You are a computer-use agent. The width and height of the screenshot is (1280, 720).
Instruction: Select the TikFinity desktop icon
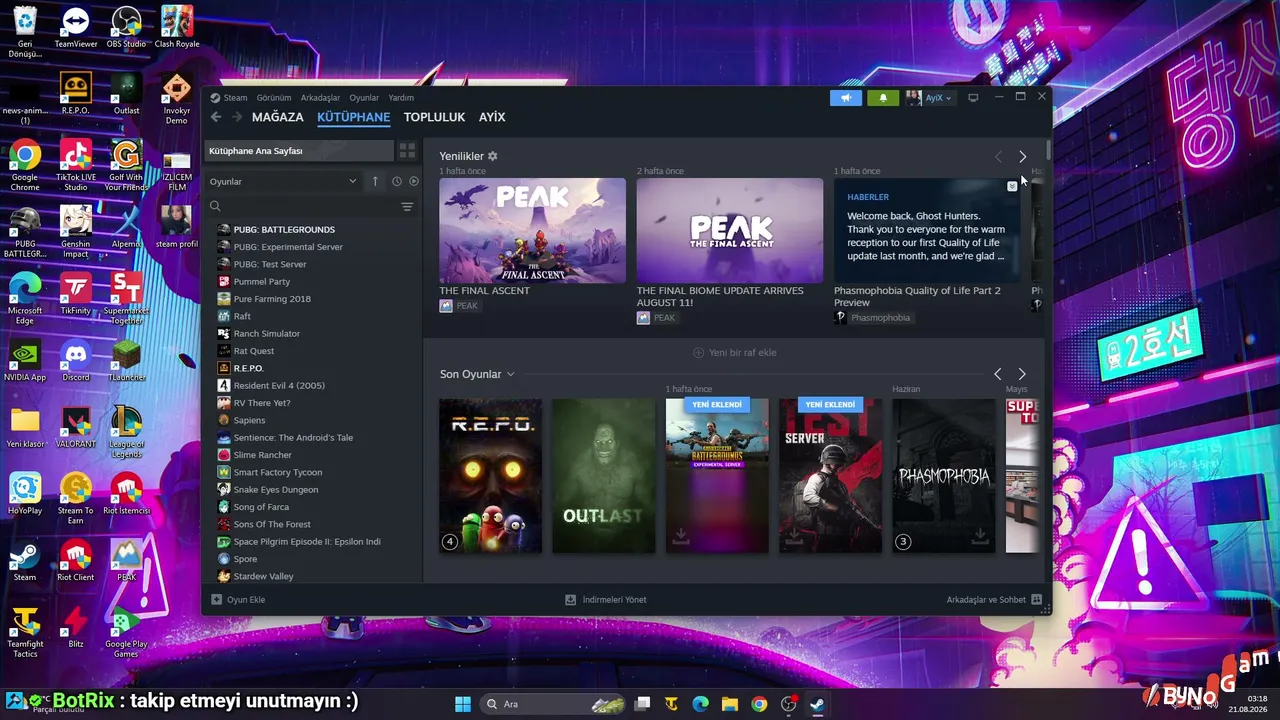[76, 295]
